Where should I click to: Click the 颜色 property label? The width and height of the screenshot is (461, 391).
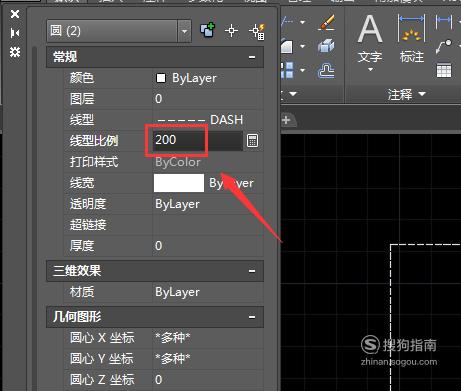click(82, 78)
